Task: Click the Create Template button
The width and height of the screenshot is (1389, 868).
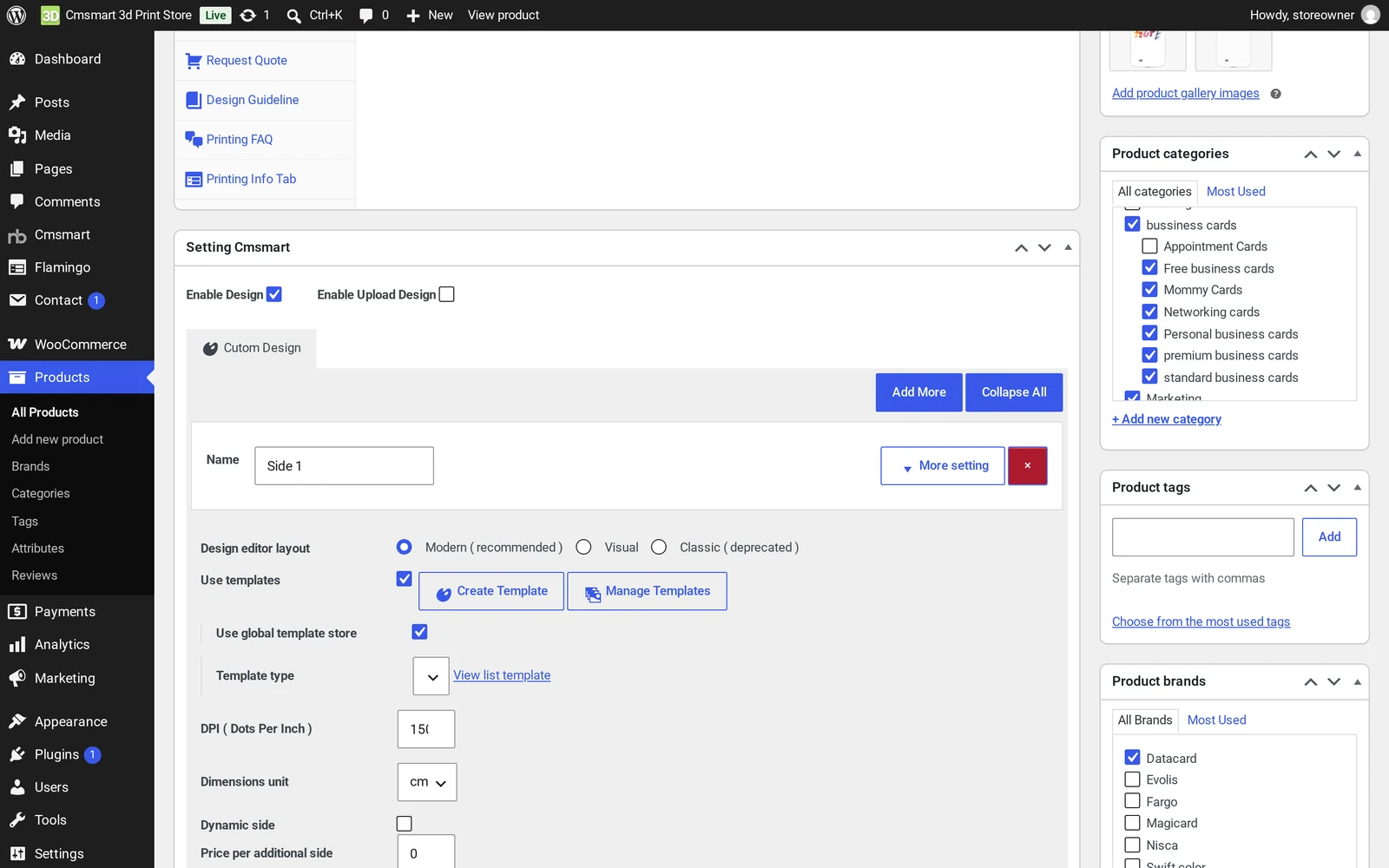Action: tap(491, 591)
